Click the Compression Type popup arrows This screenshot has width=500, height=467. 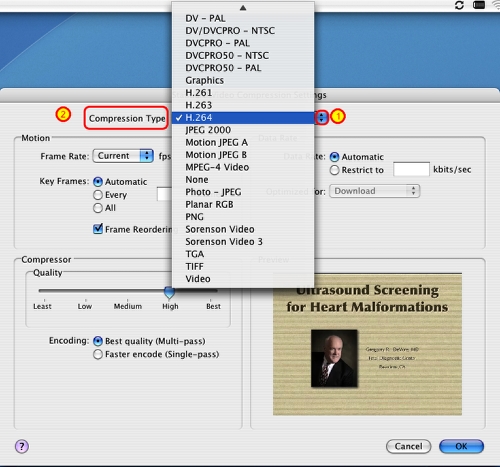(x=321, y=117)
